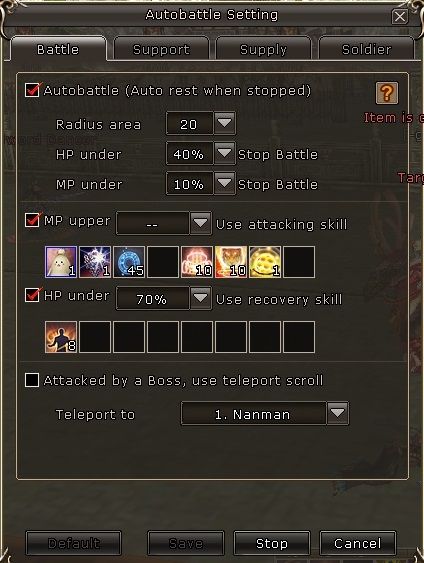Switch to the Soldier tab

pyautogui.click(x=367, y=49)
